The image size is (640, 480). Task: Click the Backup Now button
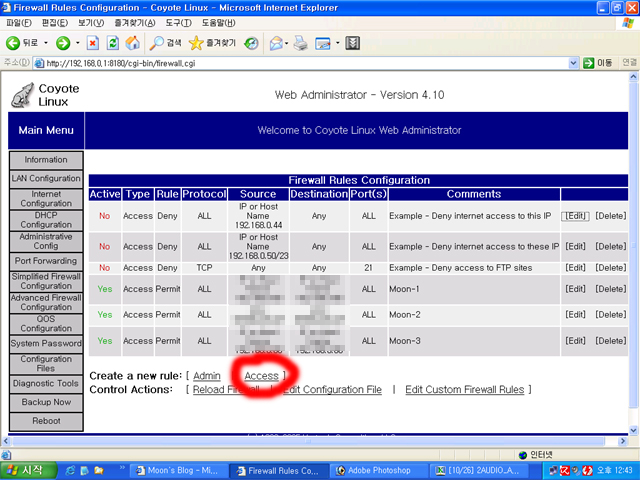[46, 402]
